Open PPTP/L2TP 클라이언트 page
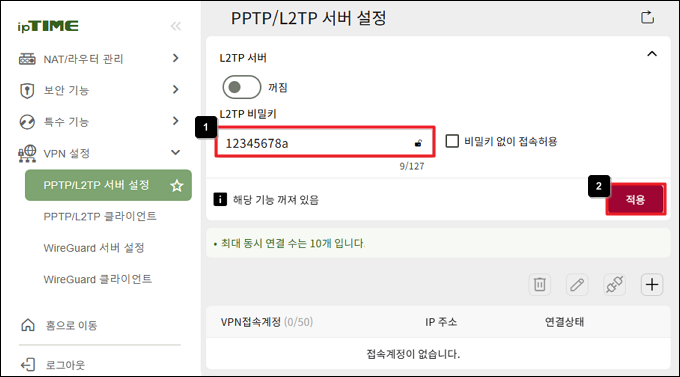Image resolution: width=680 pixels, height=377 pixels. click(x=100, y=216)
